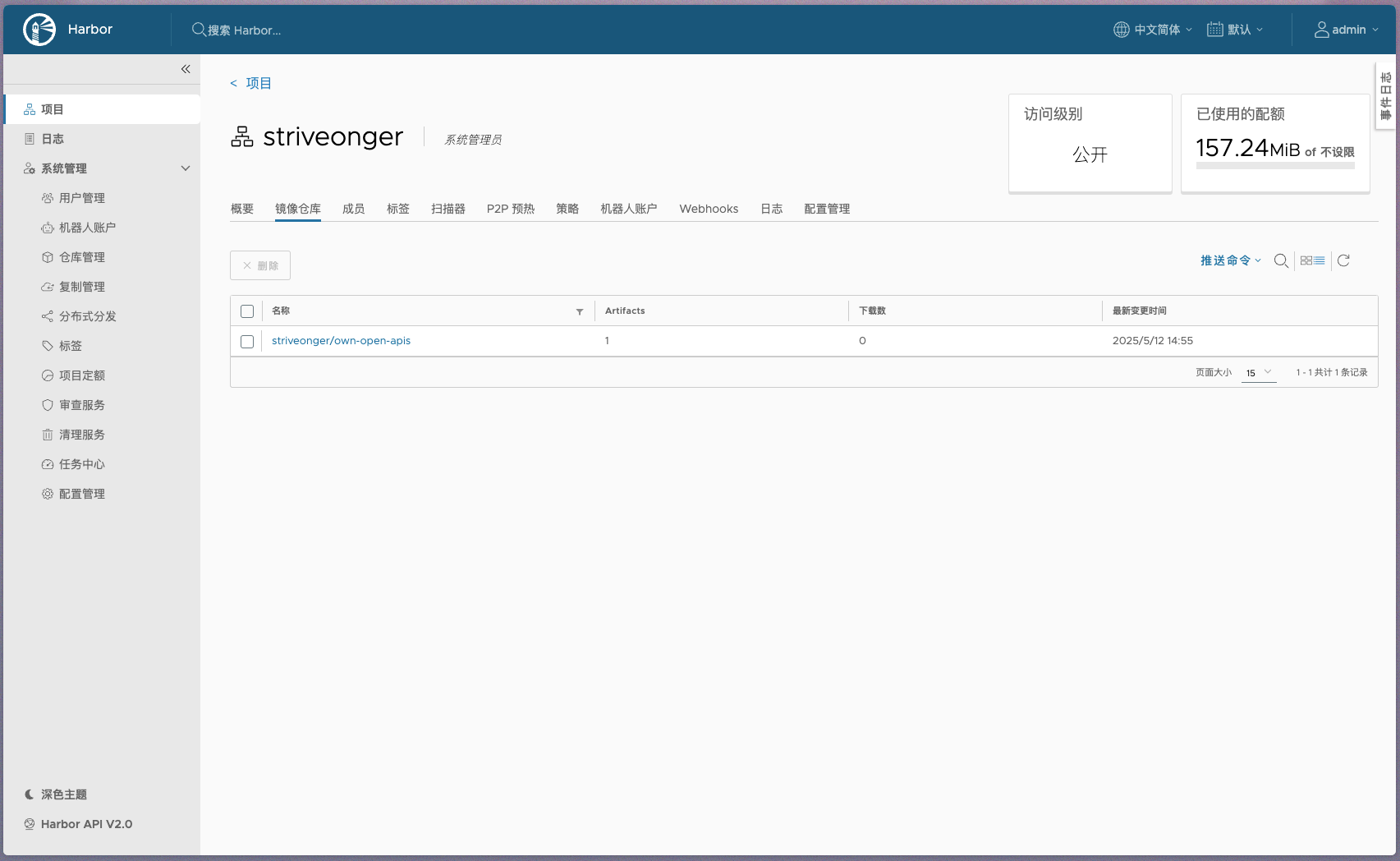1400x861 pixels.
Task: Click the 配置管理 gear icon in sidebar
Action: click(48, 494)
